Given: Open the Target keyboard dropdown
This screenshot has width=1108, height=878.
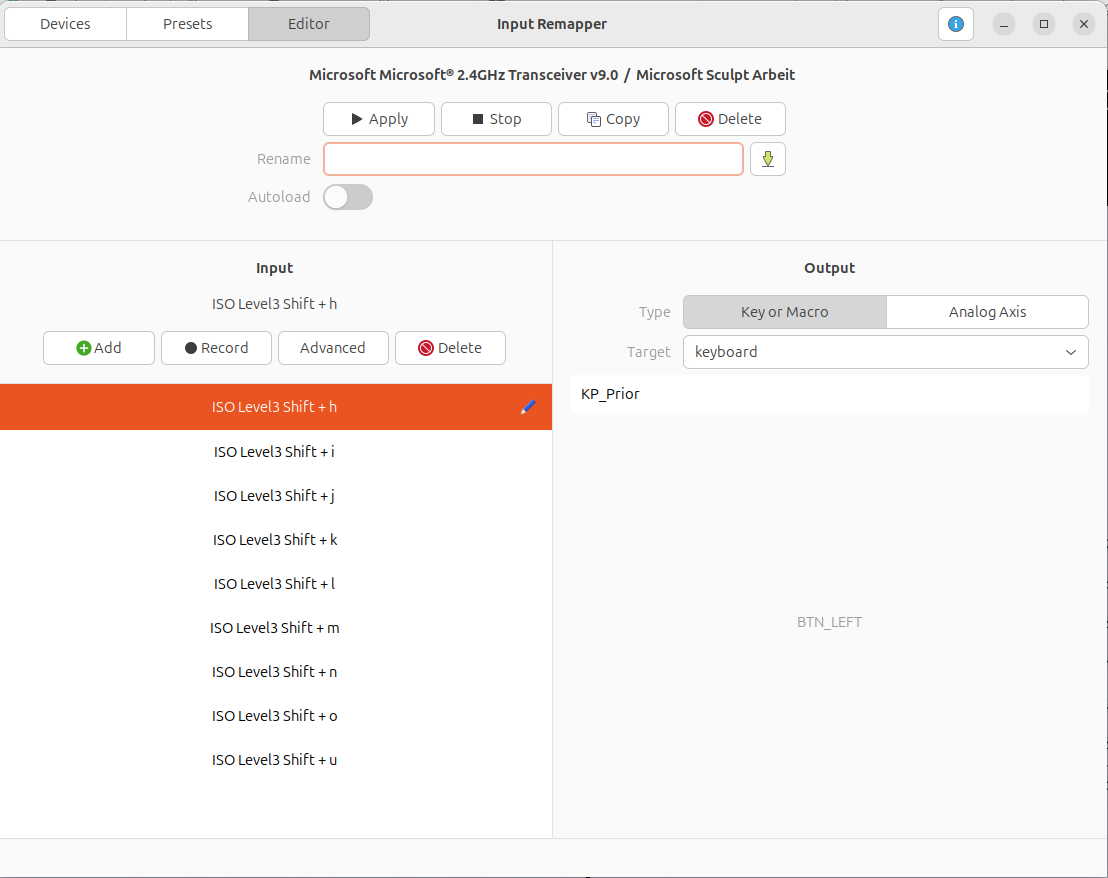Looking at the screenshot, I should pos(885,352).
